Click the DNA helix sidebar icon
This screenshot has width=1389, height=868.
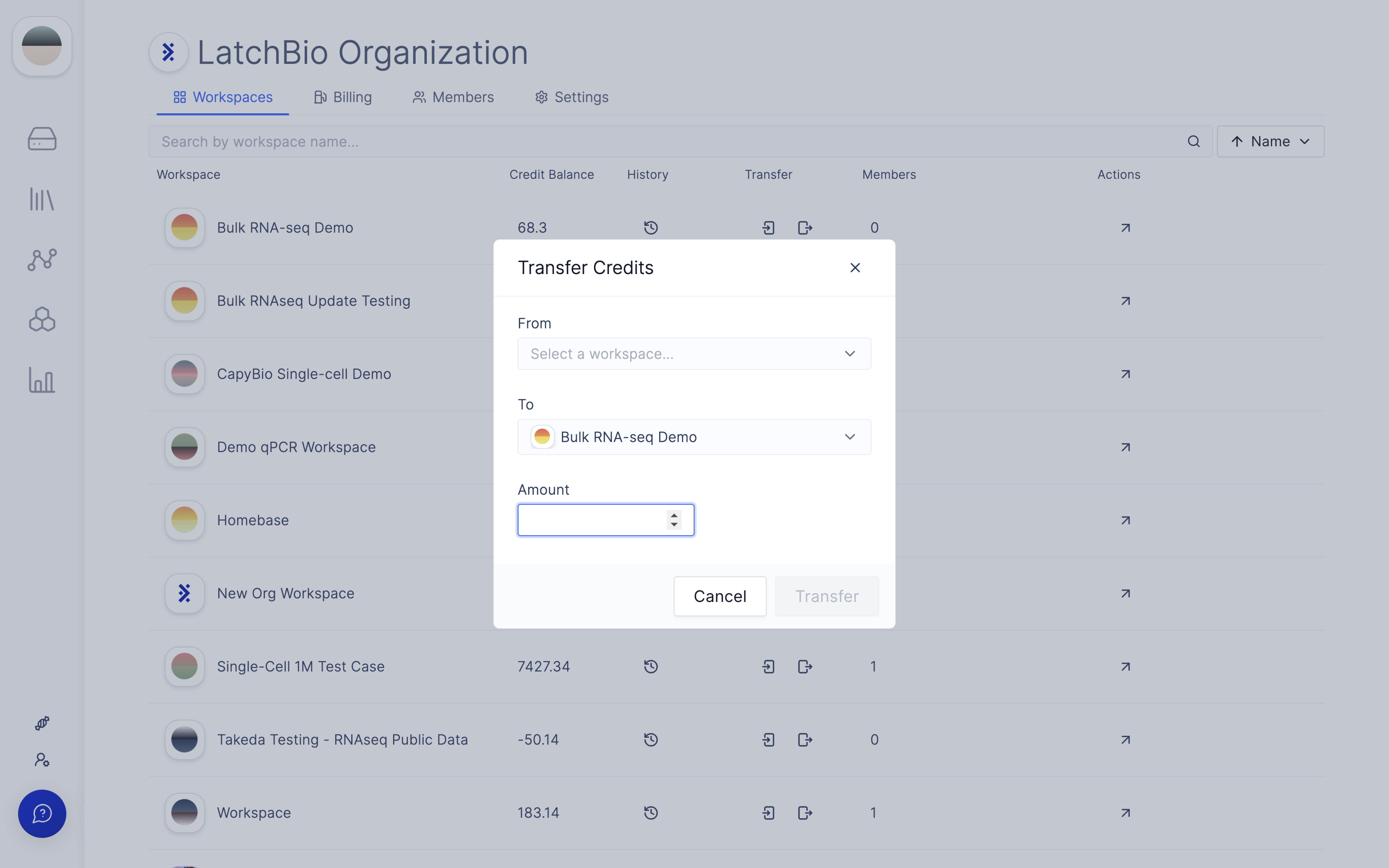click(42, 723)
